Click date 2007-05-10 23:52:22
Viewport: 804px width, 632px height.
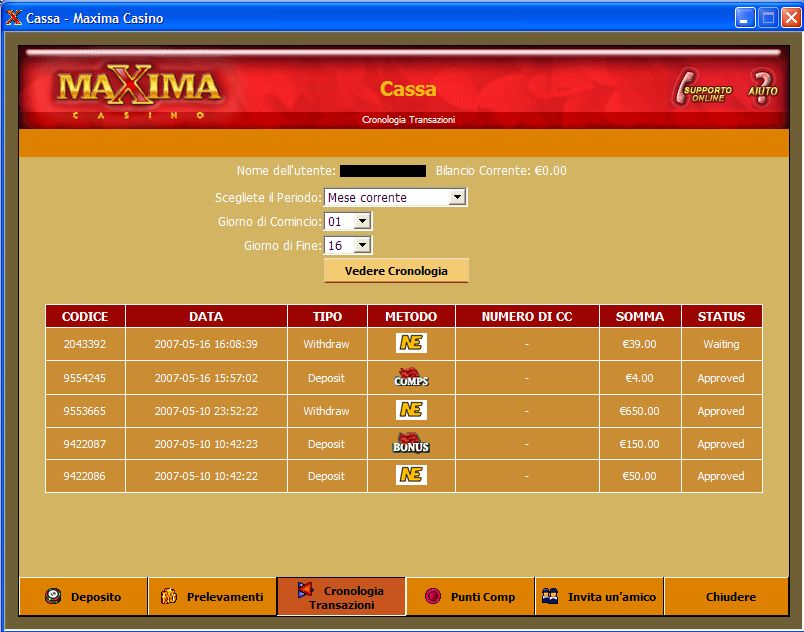click(x=206, y=411)
